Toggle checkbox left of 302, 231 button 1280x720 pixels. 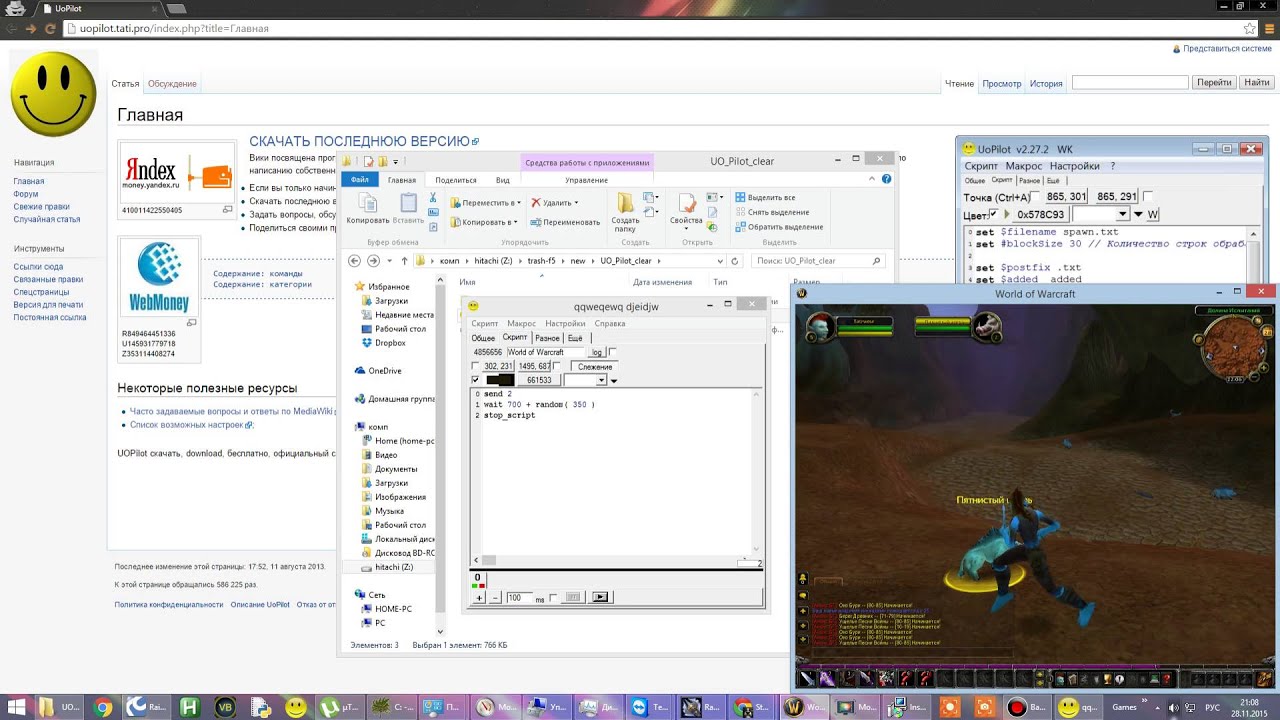coord(475,366)
